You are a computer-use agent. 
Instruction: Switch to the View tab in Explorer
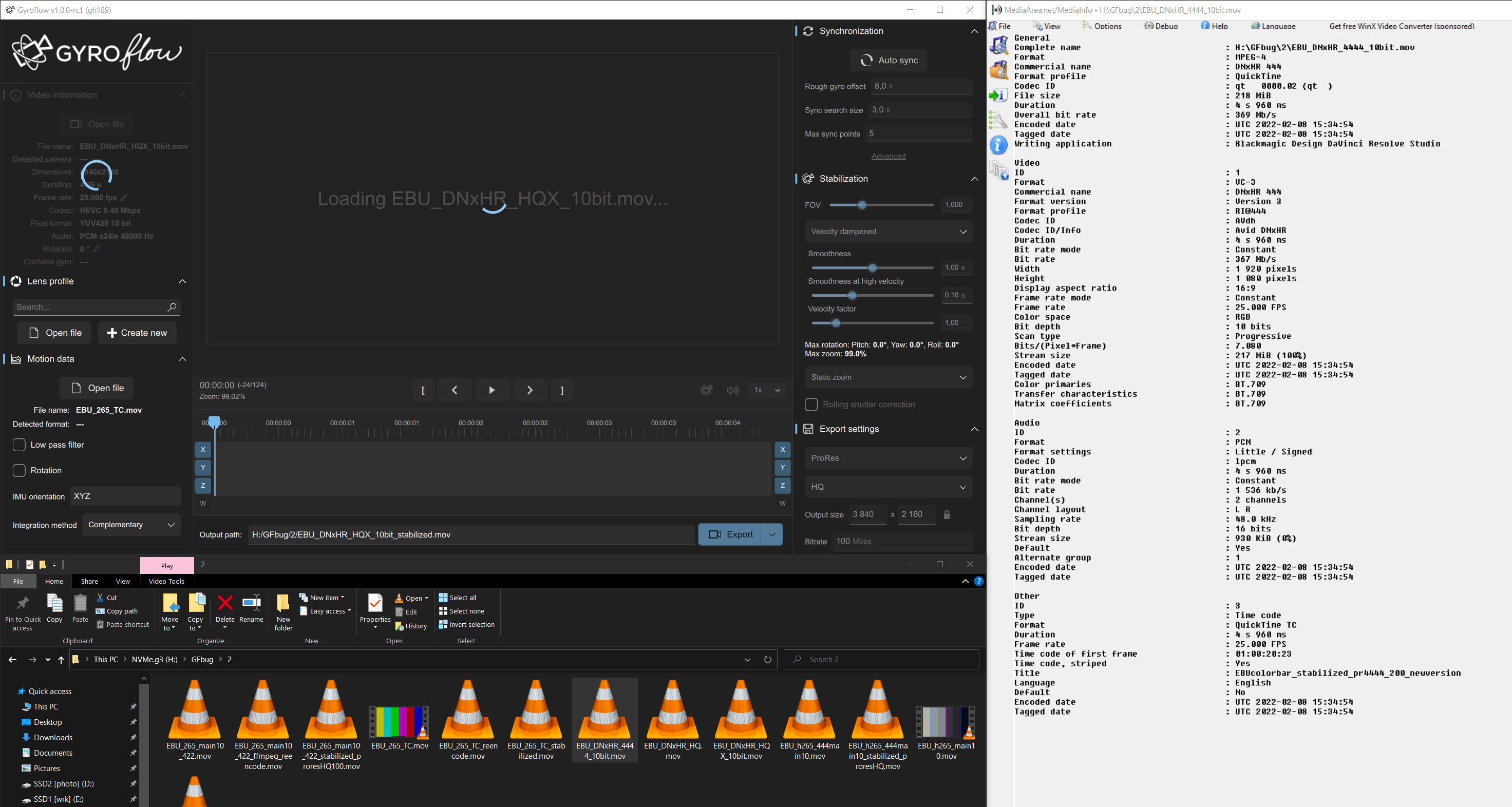[x=123, y=581]
